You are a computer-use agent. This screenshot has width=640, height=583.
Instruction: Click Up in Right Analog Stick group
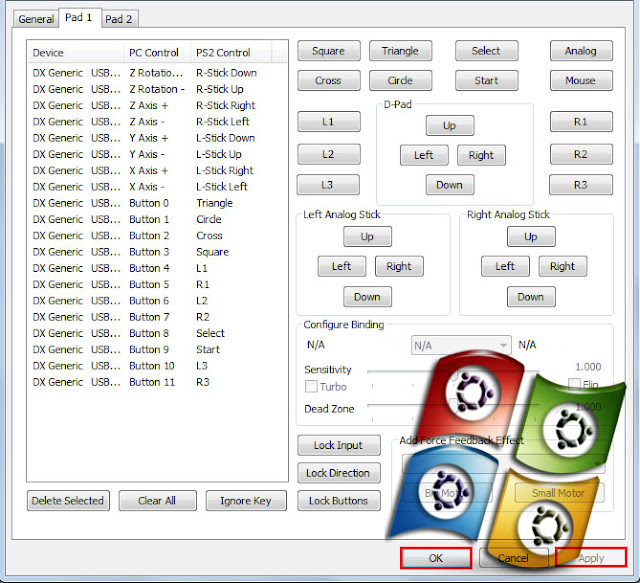tap(531, 237)
